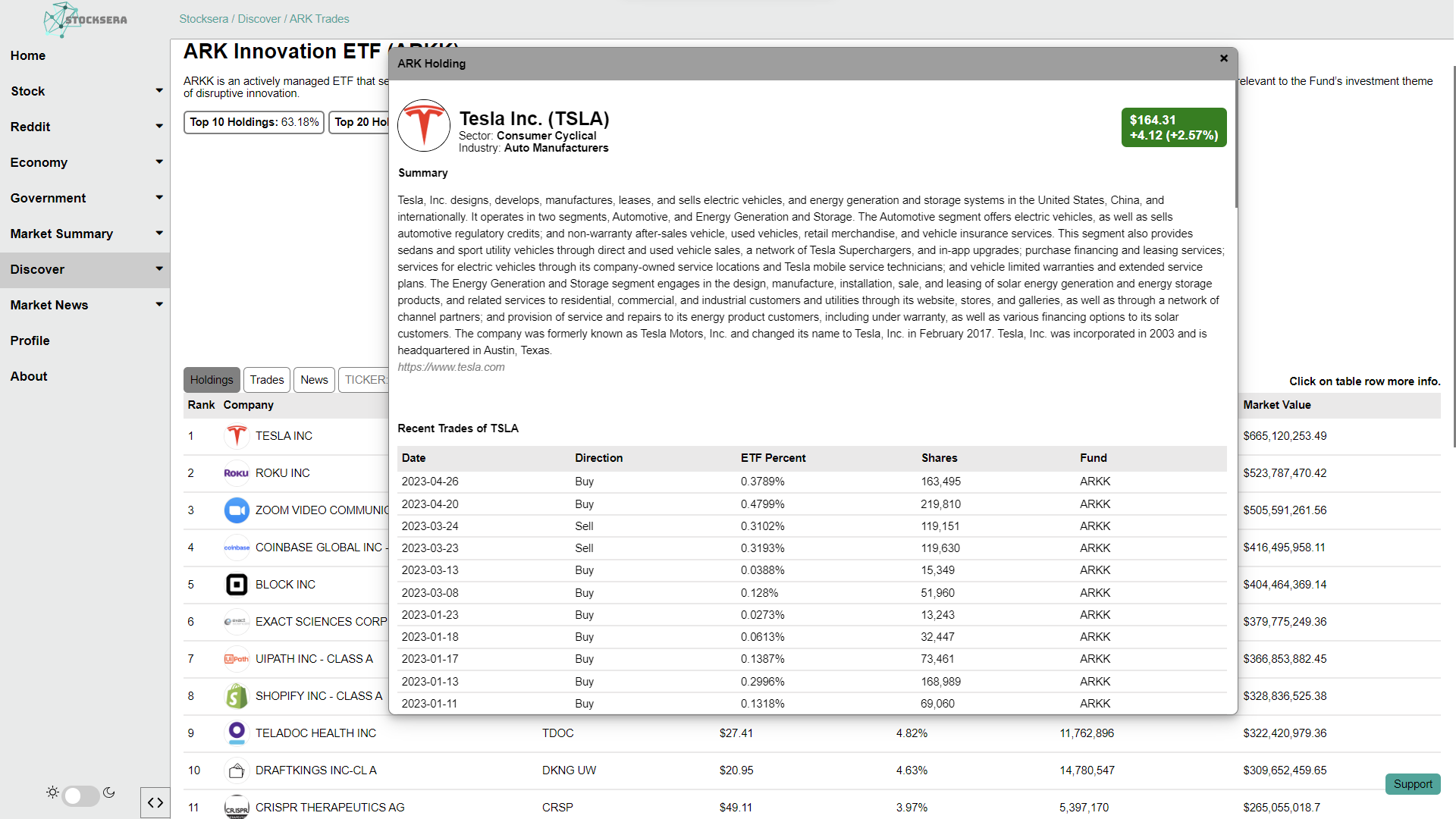Screen dimensions: 1456x819
Task: Toggle dark mode using the theme switcher
Action: pyautogui.click(x=80, y=792)
